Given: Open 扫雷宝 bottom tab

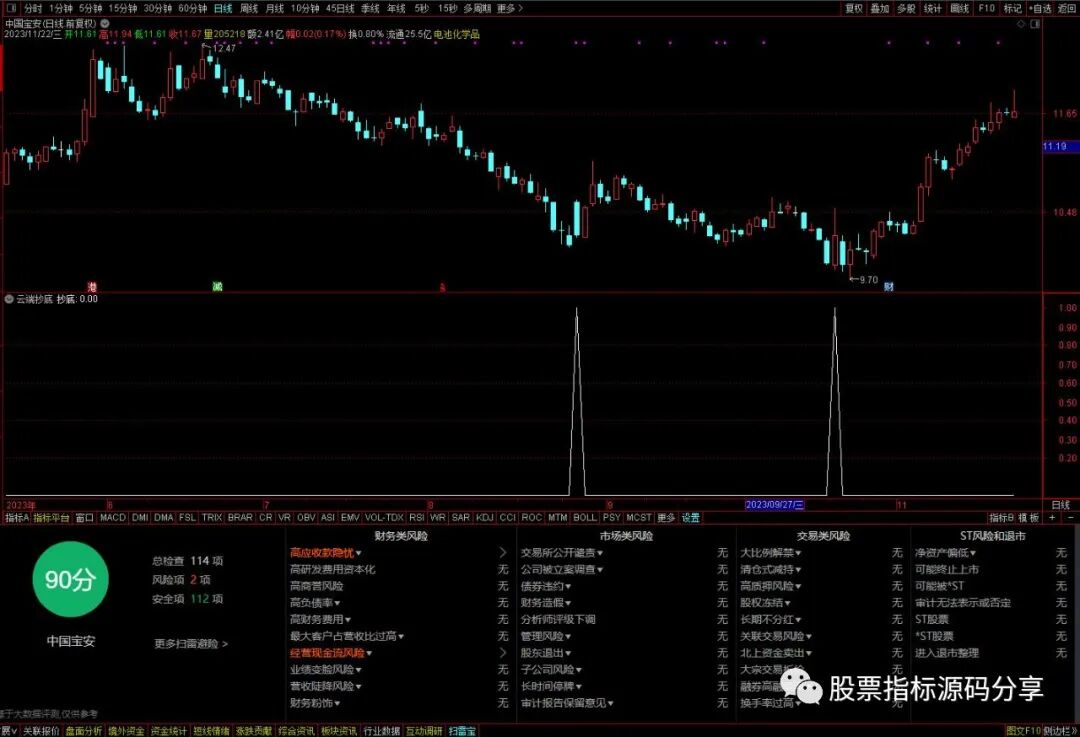Looking at the screenshot, I should point(462,731).
